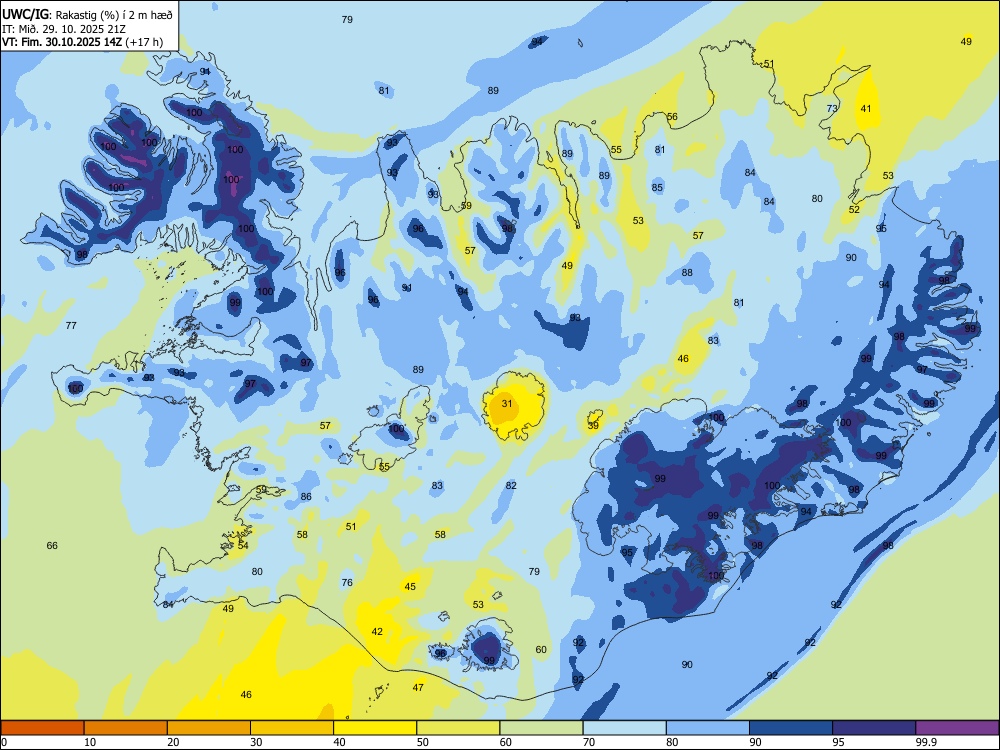1000x750 pixels.
Task: Click the purple 99.9+ legend swatch
Action: tap(957, 728)
